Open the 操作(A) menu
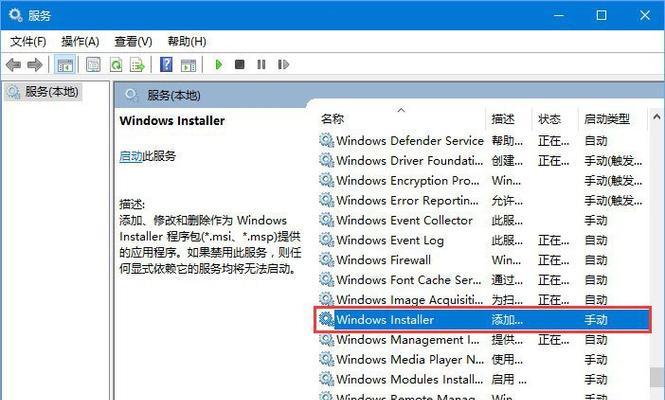This screenshot has height=400, width=665. [x=80, y=42]
